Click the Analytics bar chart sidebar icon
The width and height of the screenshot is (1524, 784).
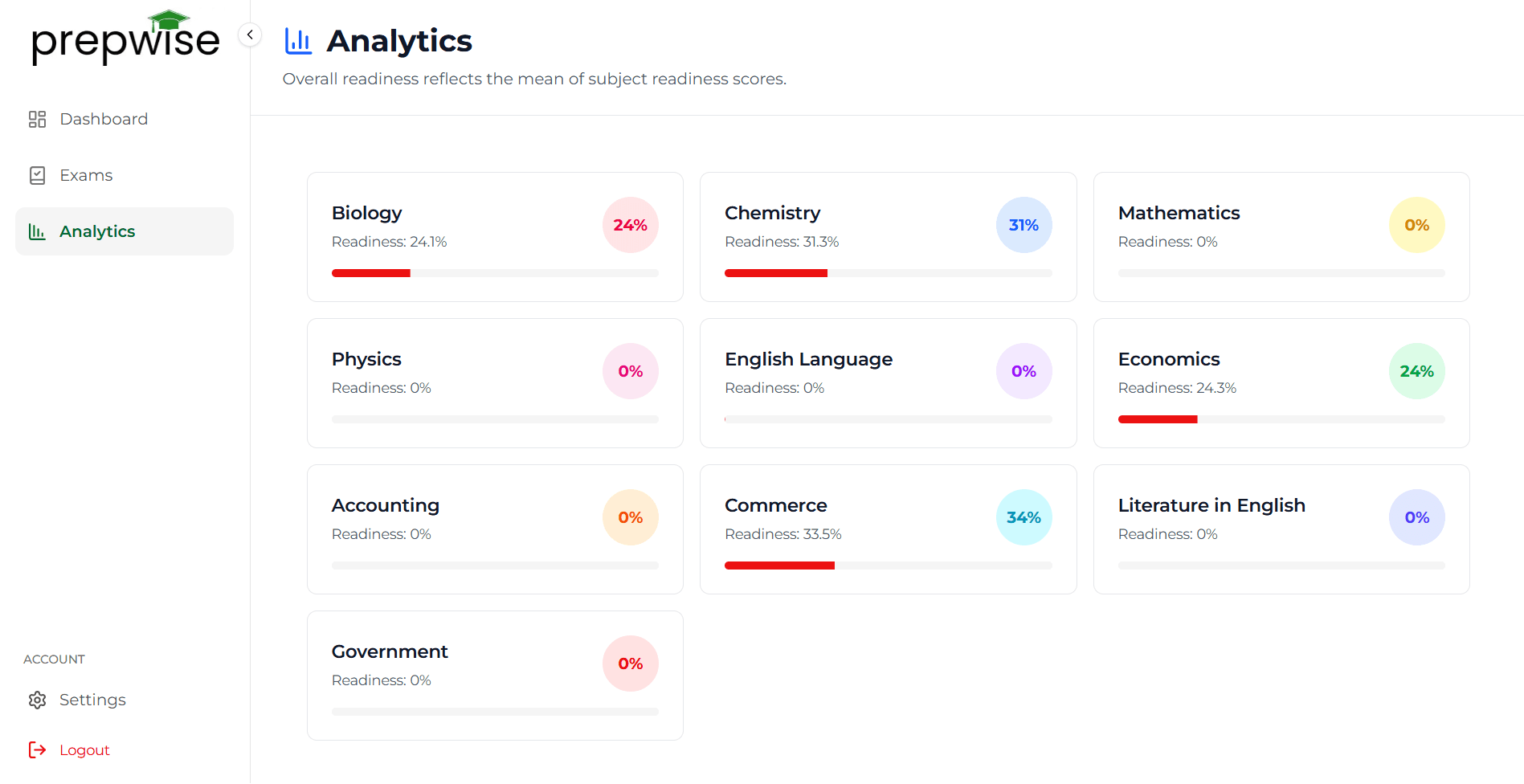coord(37,232)
